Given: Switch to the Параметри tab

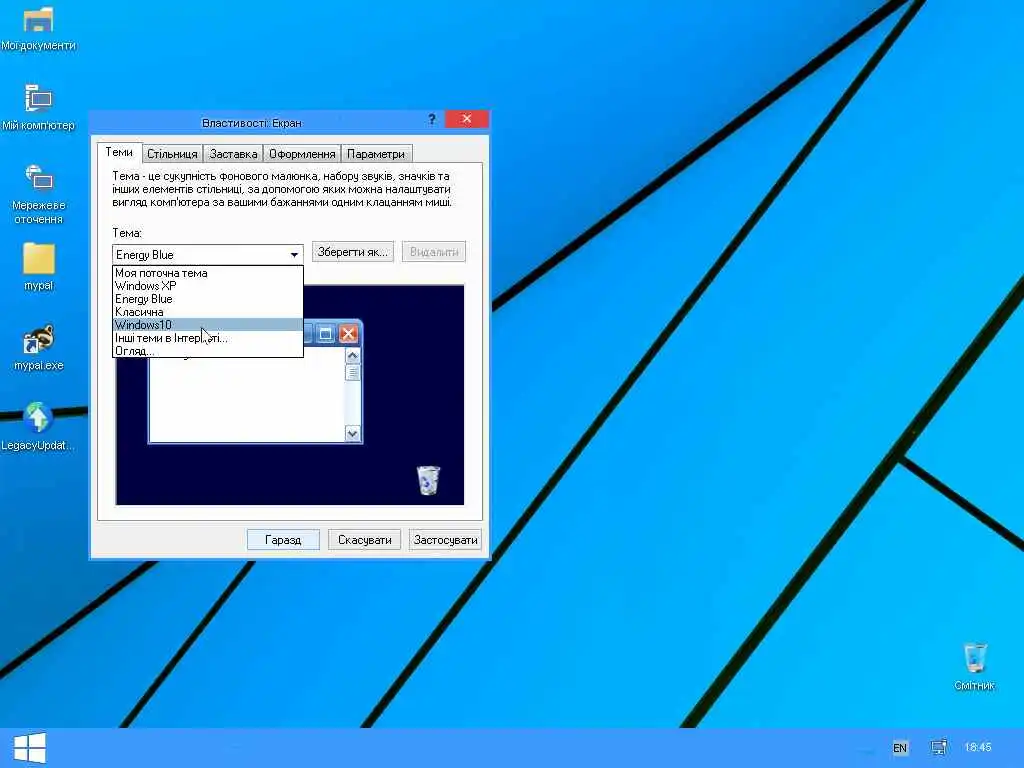Looking at the screenshot, I should point(376,154).
